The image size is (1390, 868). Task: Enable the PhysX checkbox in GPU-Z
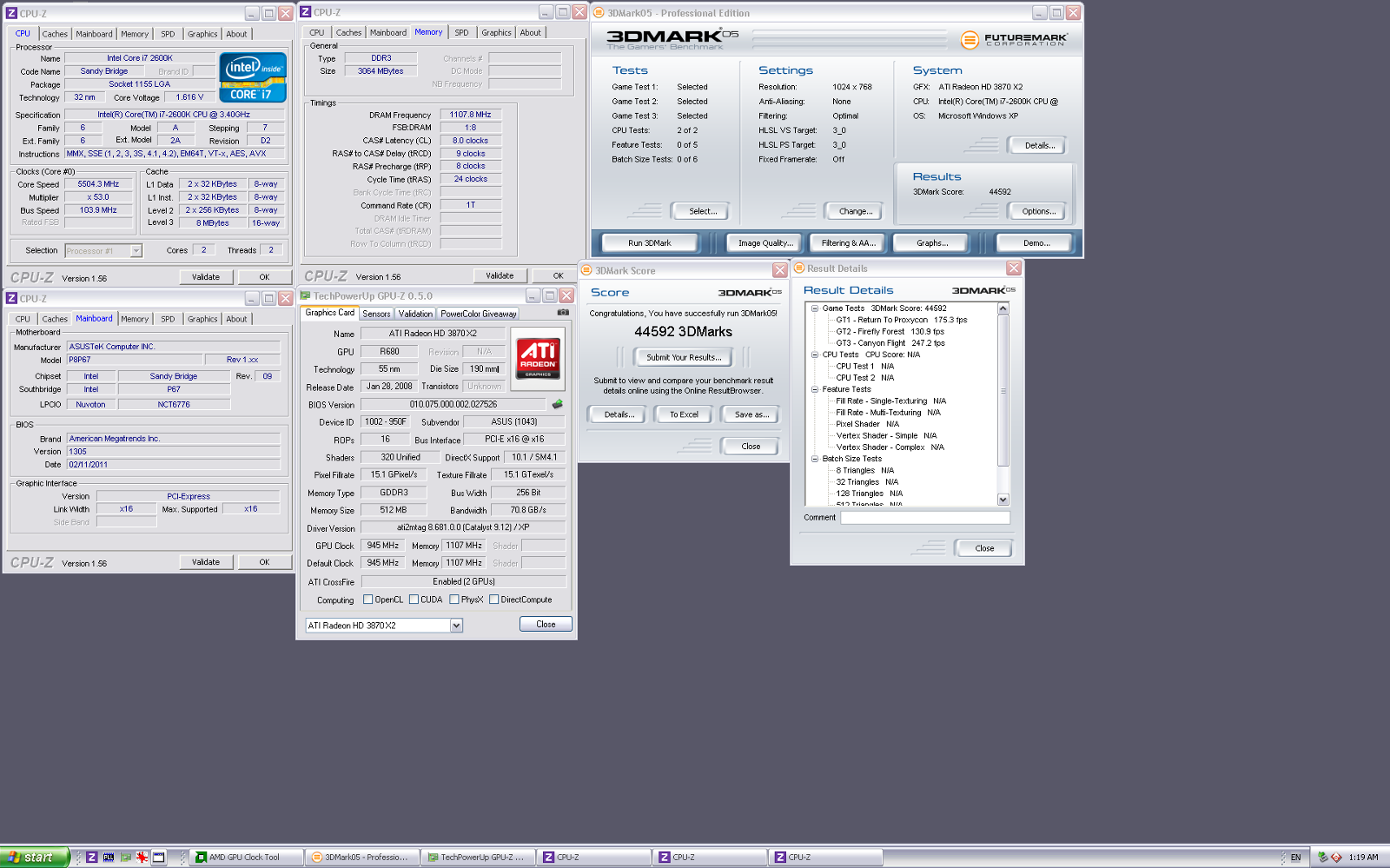454,600
